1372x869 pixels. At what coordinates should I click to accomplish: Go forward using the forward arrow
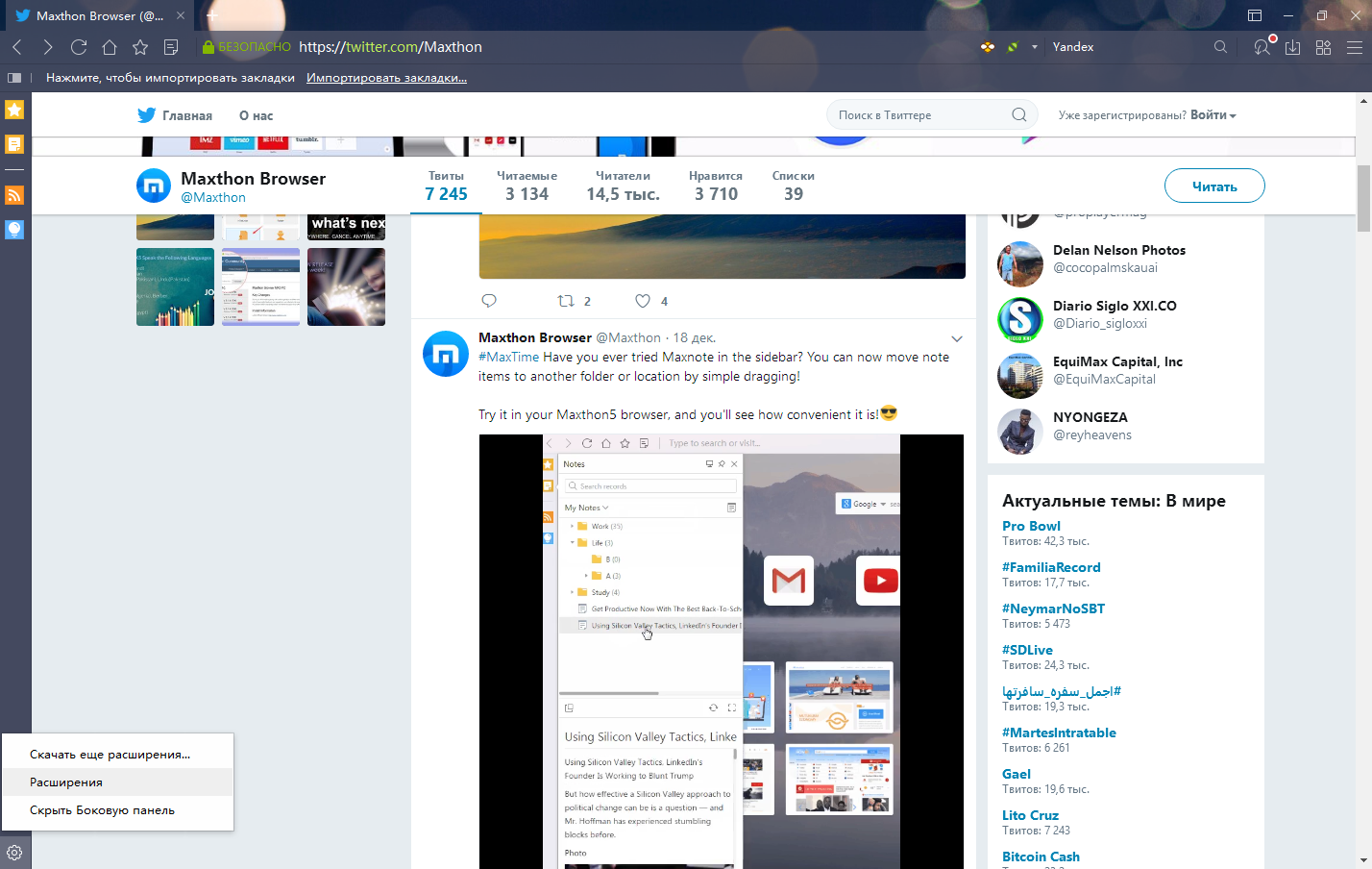click(x=47, y=47)
